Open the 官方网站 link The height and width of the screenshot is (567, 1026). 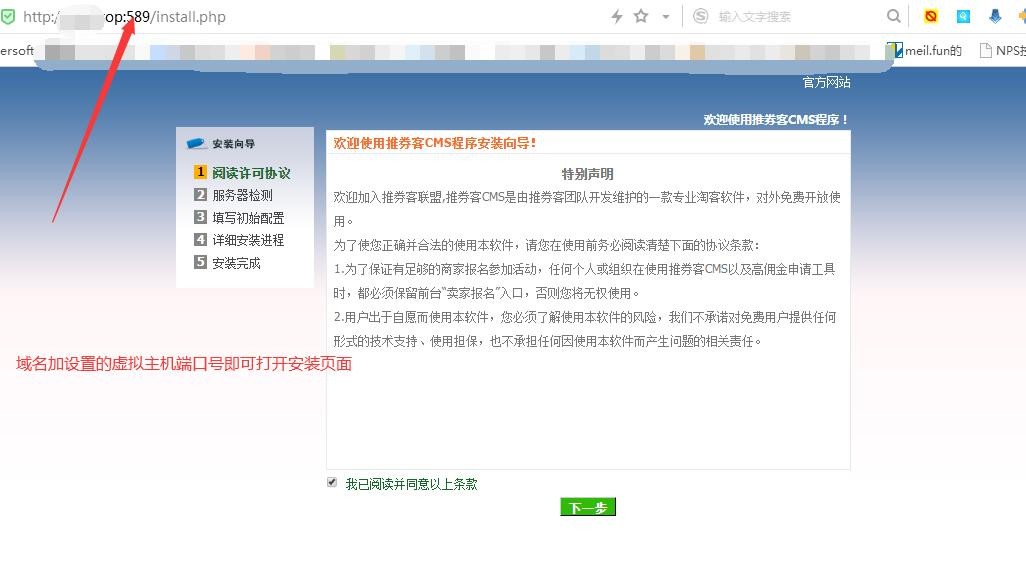click(x=826, y=82)
